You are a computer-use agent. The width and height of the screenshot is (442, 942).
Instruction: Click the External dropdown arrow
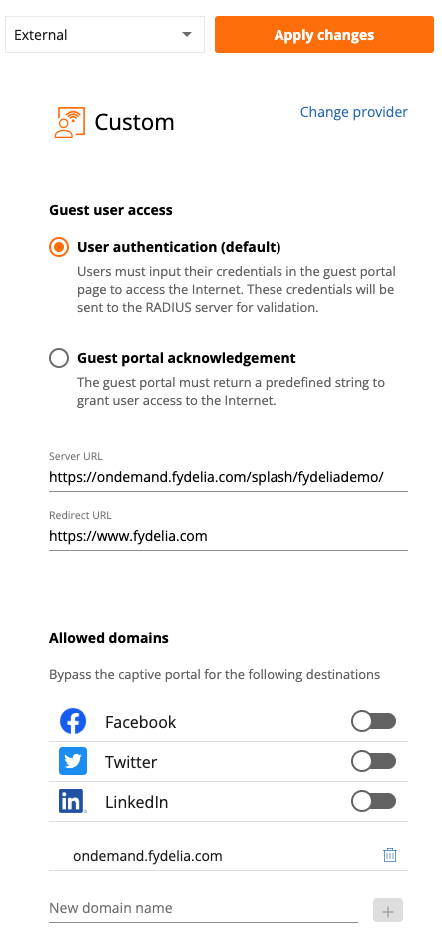pyautogui.click(x=187, y=35)
